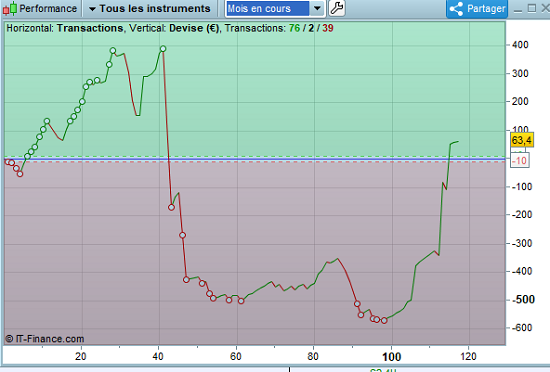This screenshot has width=550, height=372.
Task: Click the Transactions horizontal axis label
Action: tap(90, 28)
